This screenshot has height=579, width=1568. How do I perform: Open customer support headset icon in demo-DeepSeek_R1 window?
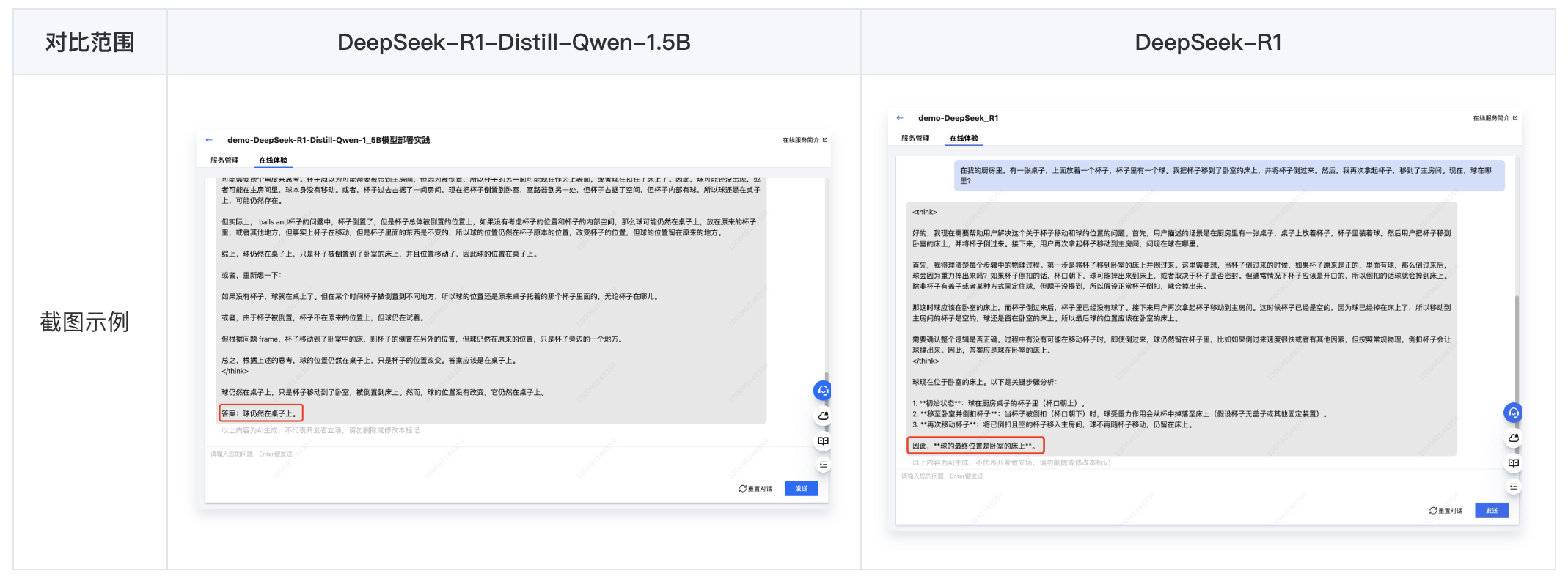coord(1513,413)
